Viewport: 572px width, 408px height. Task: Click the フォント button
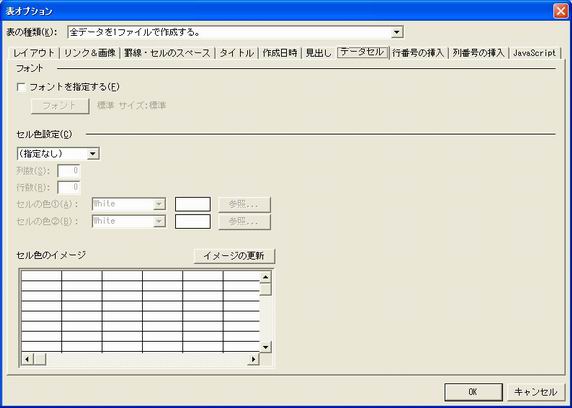click(60, 106)
